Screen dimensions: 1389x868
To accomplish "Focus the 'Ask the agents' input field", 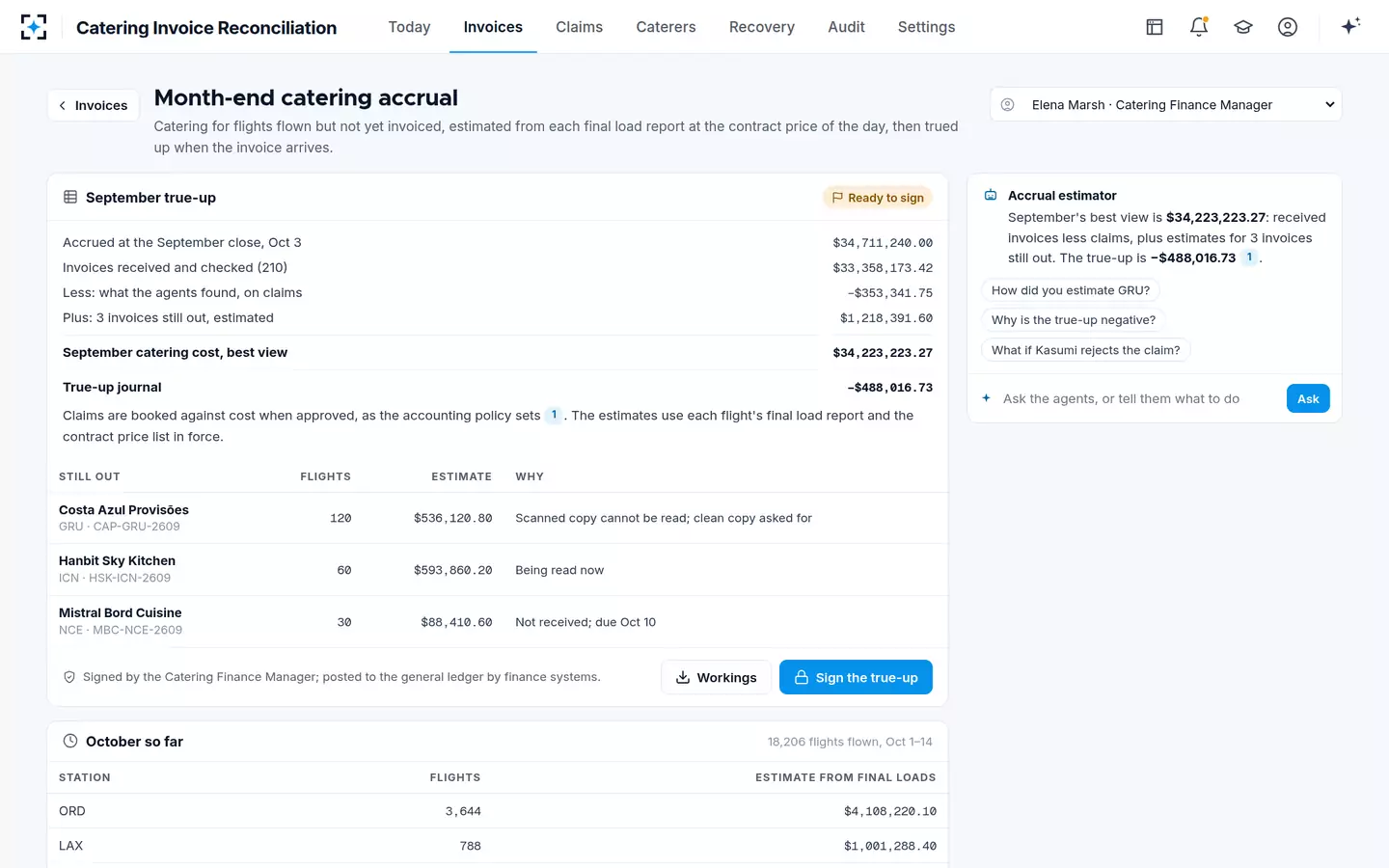I will [1138, 398].
